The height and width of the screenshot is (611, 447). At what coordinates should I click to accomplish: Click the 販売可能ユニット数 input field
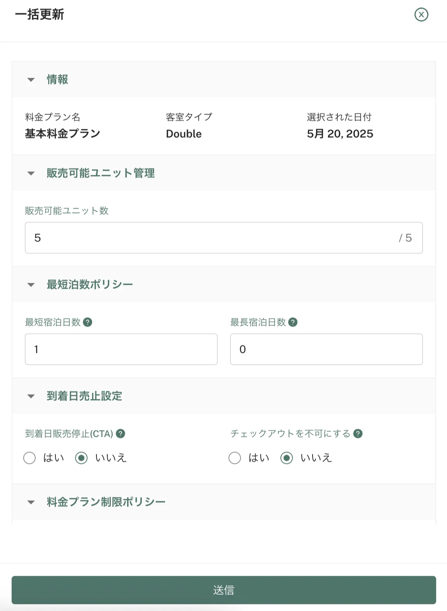coord(224,238)
